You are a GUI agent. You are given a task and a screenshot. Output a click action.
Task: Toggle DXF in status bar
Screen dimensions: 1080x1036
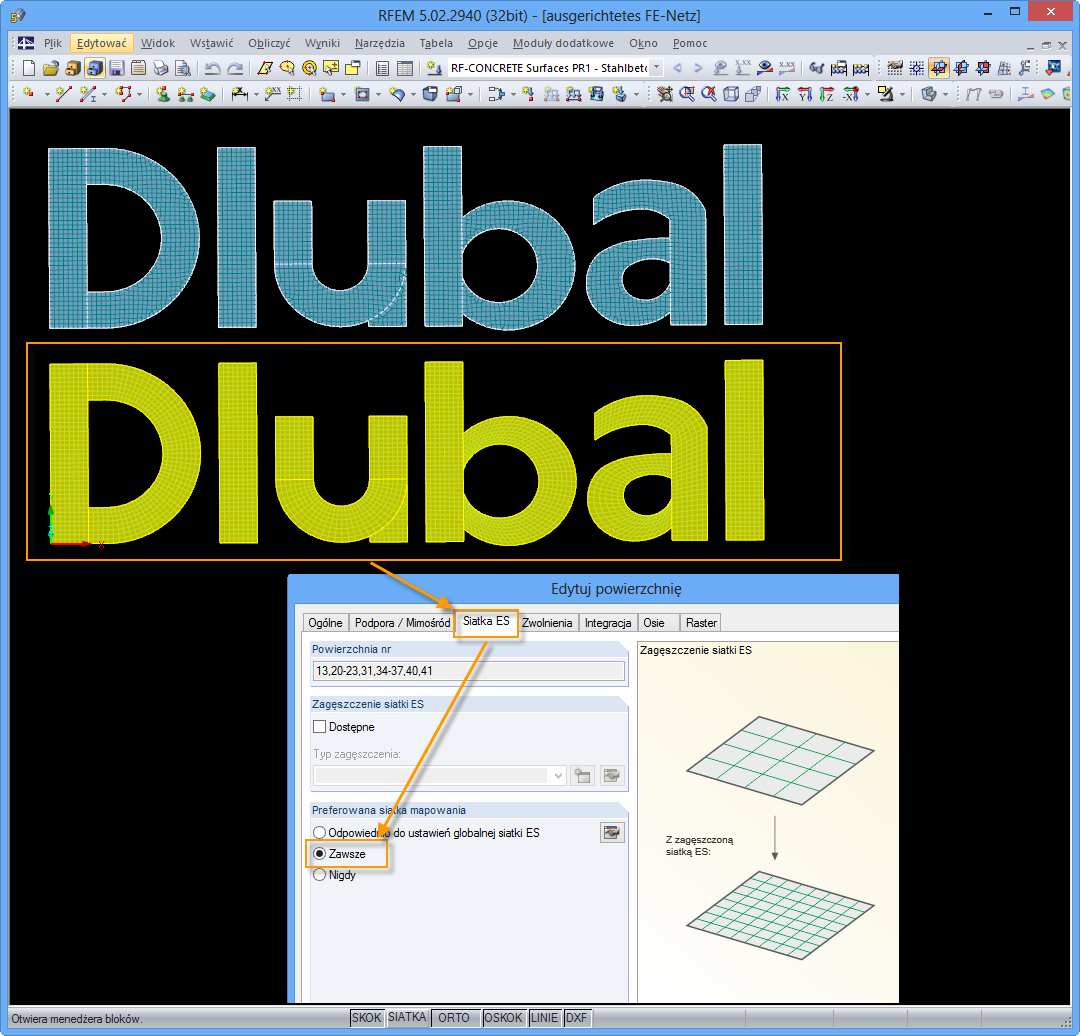[577, 1017]
